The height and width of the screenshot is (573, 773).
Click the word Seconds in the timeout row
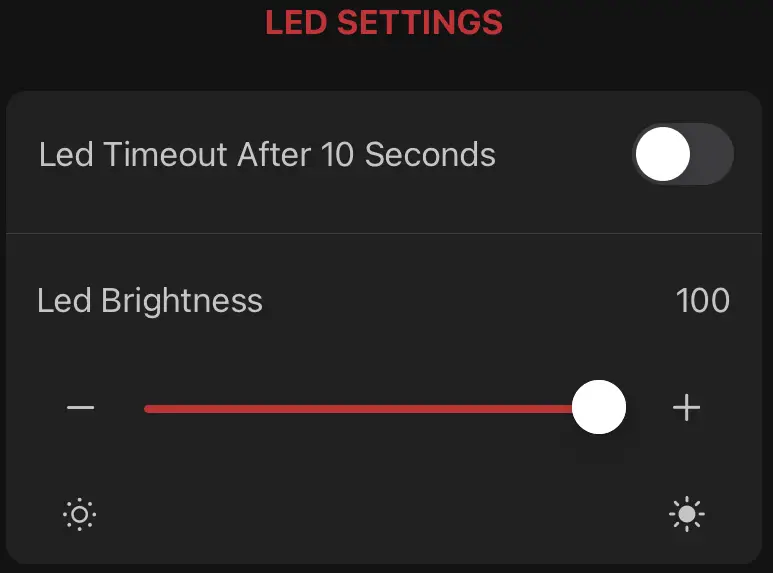click(x=430, y=155)
